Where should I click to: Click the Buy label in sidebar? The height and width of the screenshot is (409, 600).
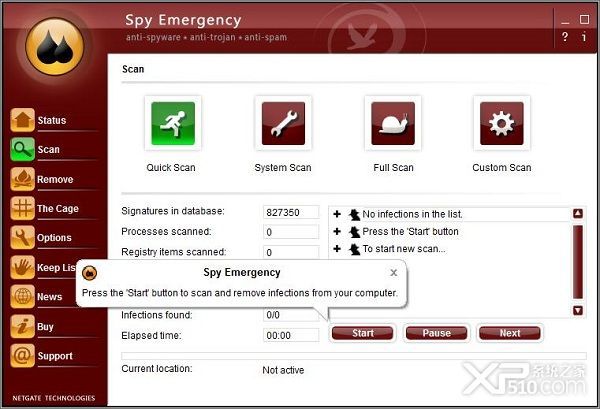pos(45,327)
